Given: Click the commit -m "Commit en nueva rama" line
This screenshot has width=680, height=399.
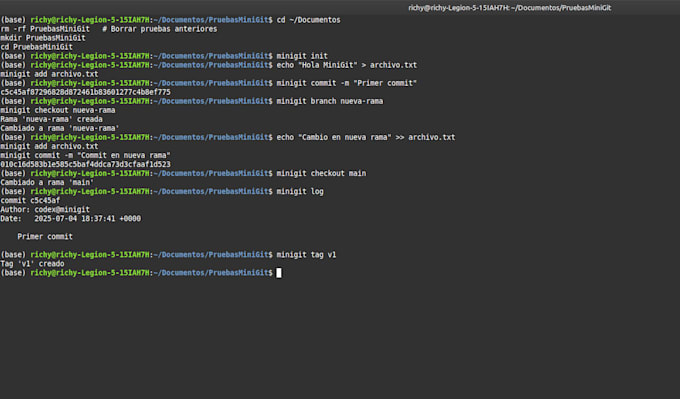Looking at the screenshot, I should click(85, 155).
